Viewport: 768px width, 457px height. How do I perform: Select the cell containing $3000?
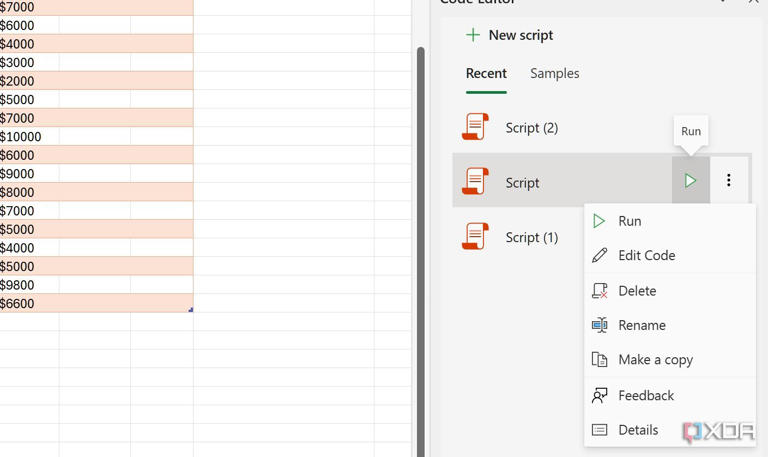pyautogui.click(x=29, y=62)
